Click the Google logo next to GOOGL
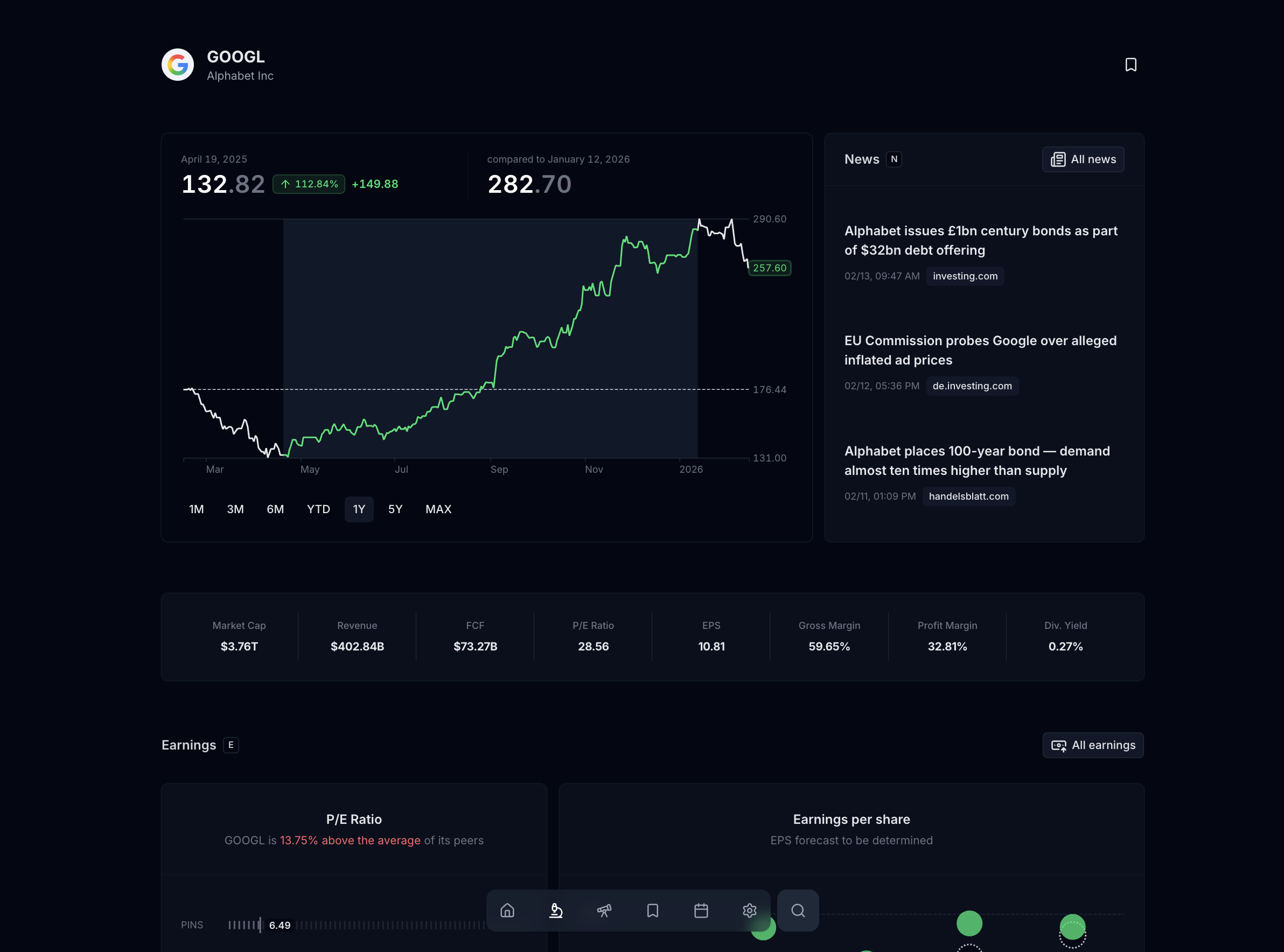Image resolution: width=1284 pixels, height=952 pixels. point(178,65)
